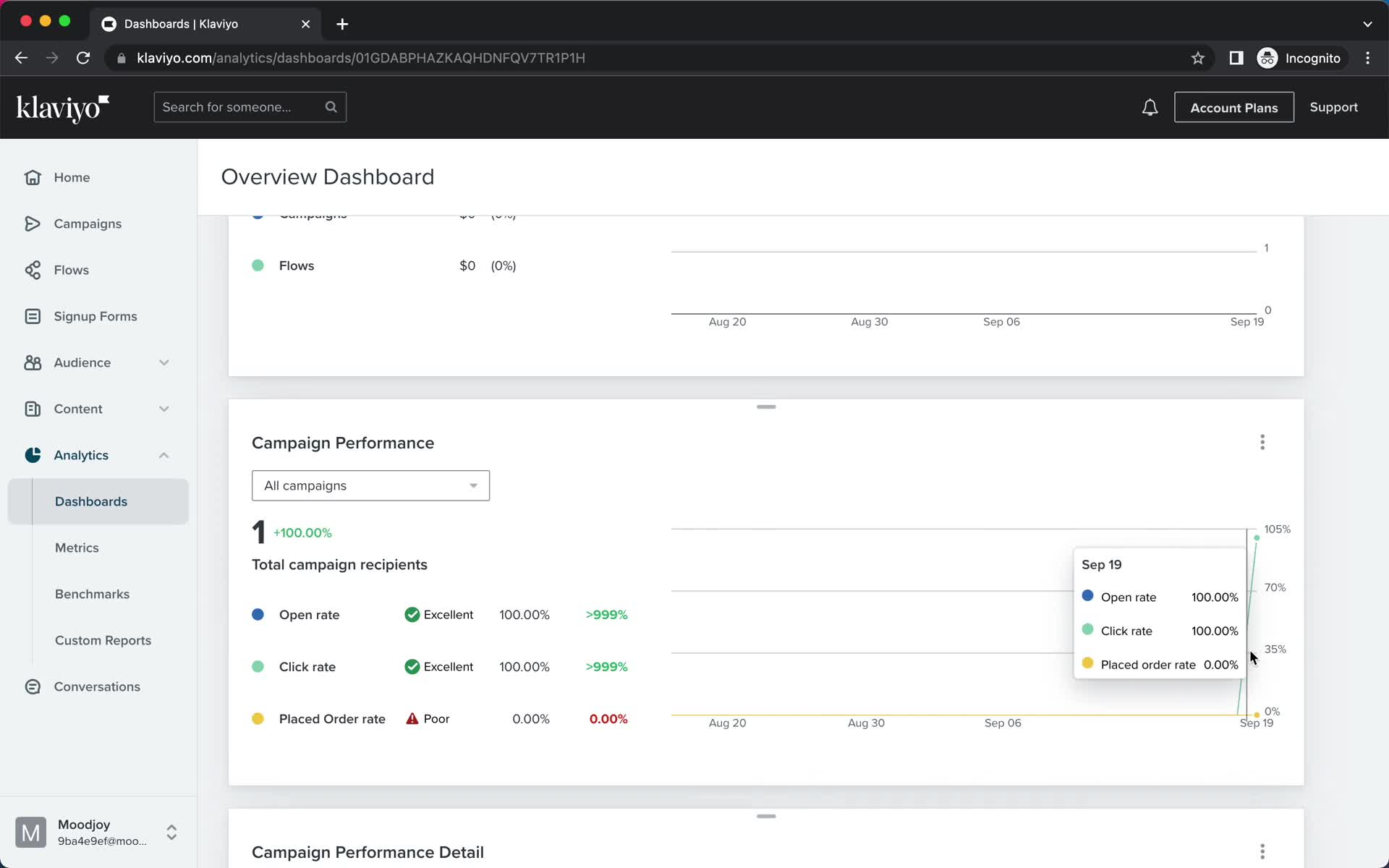Click the Placed Order rate 0.00% red value
Image resolution: width=1389 pixels, height=868 pixels.
point(608,718)
